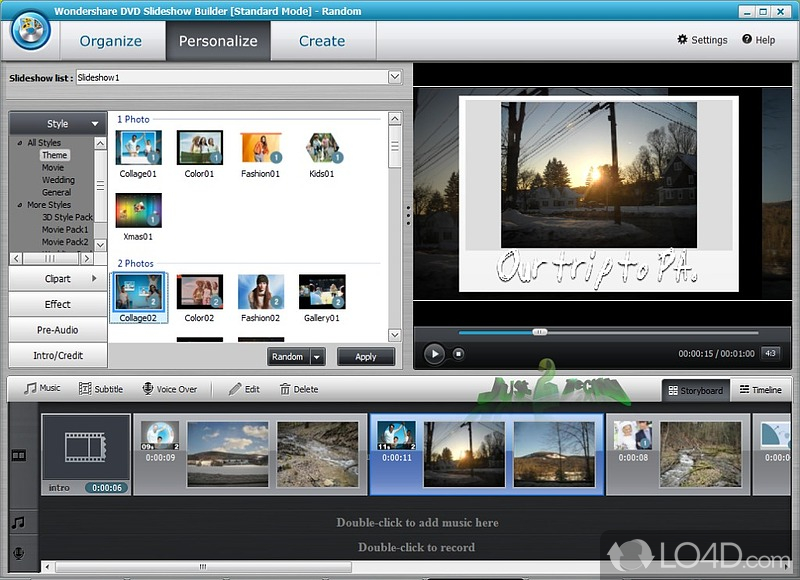Open the Pre-Audio panel

(x=58, y=330)
